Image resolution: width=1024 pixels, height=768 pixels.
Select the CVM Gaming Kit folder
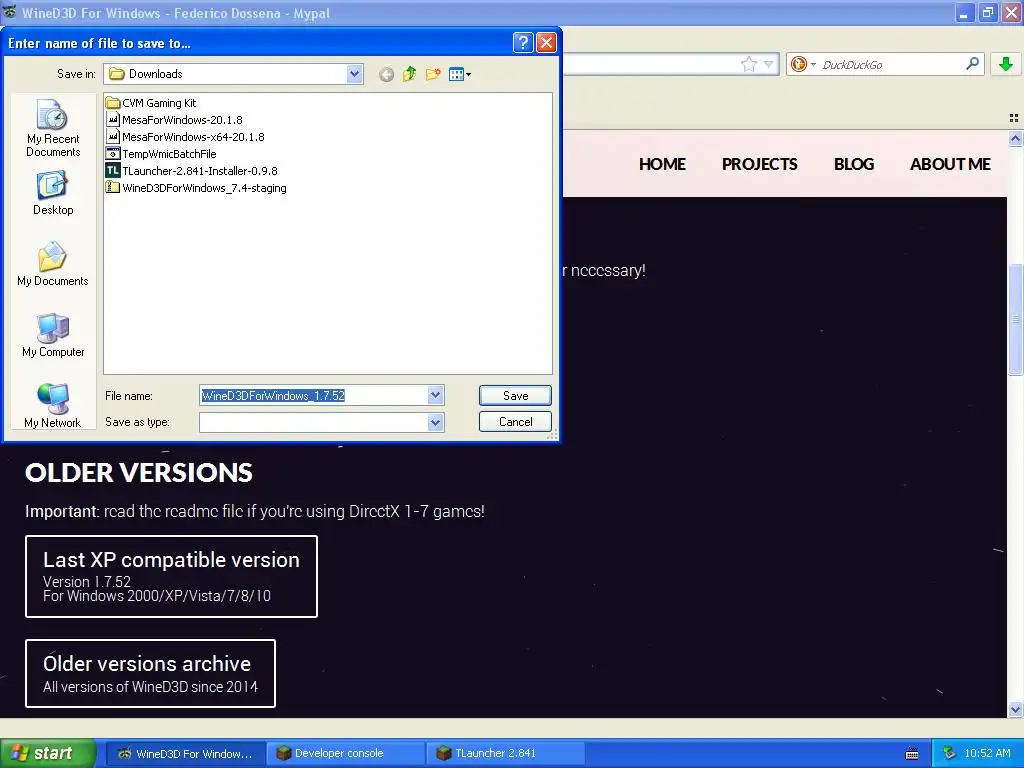(x=151, y=103)
